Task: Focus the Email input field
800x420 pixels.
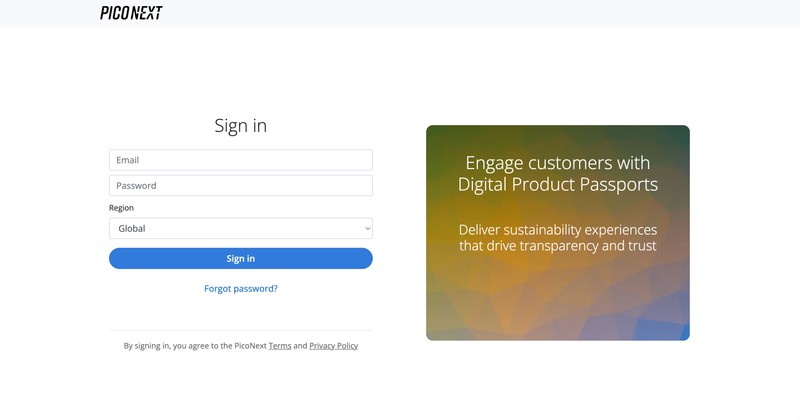Action: 240,160
